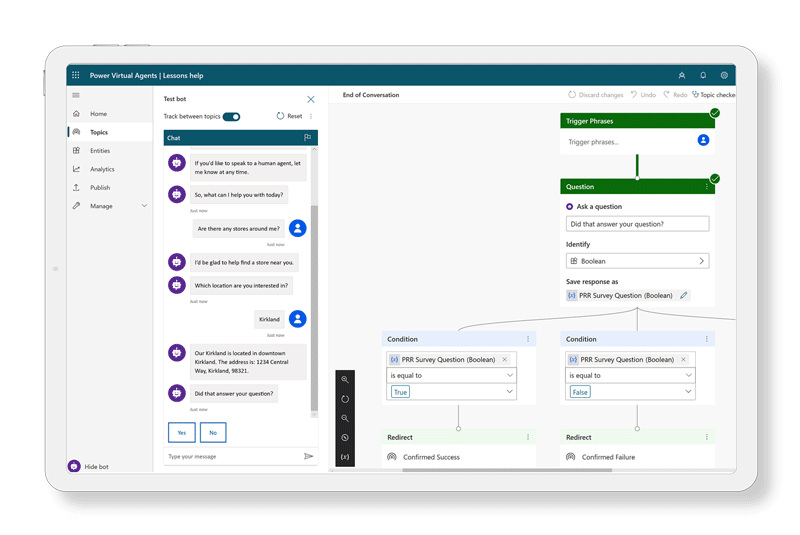800x535 pixels.
Task: Select the Ask a question radio button
Action: tap(569, 207)
